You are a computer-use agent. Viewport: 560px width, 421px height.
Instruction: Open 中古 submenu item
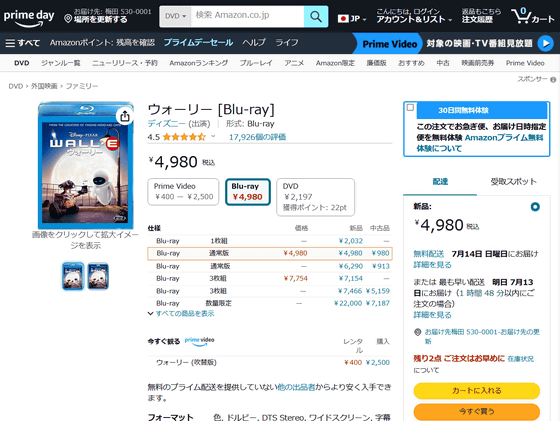pos(443,63)
